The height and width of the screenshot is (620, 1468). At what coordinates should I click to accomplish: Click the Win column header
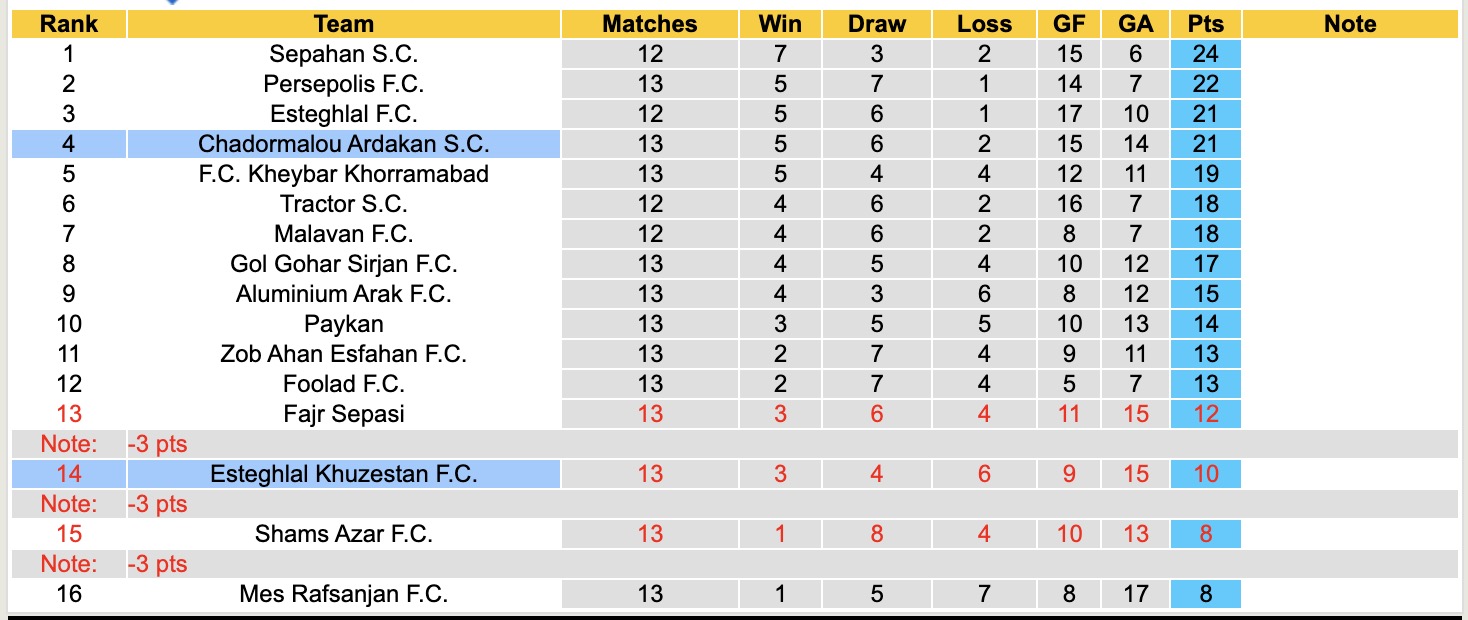pos(780,24)
